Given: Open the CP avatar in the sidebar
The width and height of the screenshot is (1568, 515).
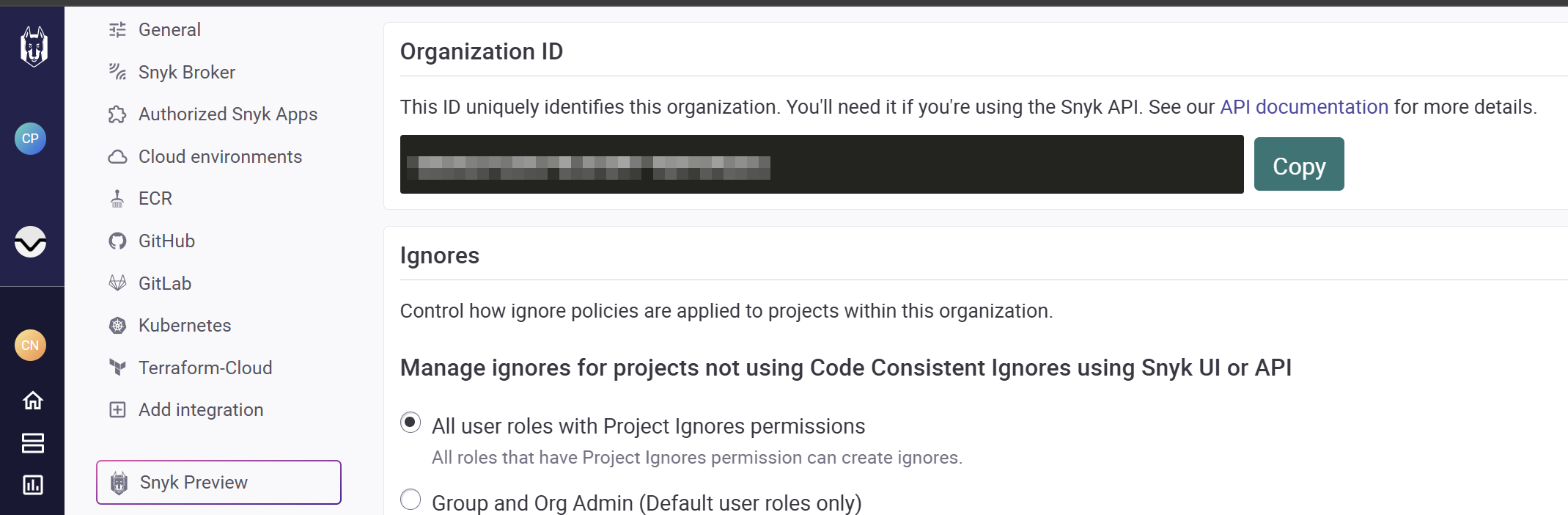Looking at the screenshot, I should click(x=30, y=139).
